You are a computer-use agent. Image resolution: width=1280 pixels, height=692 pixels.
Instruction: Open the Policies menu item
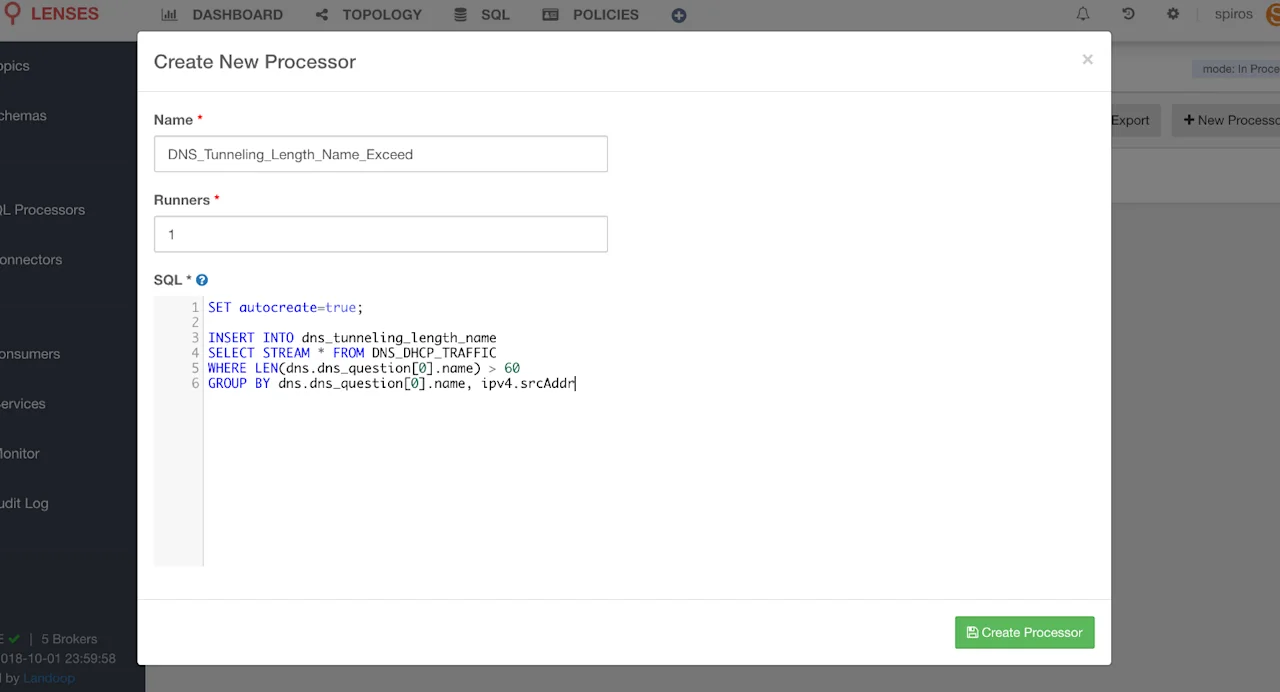tap(590, 15)
